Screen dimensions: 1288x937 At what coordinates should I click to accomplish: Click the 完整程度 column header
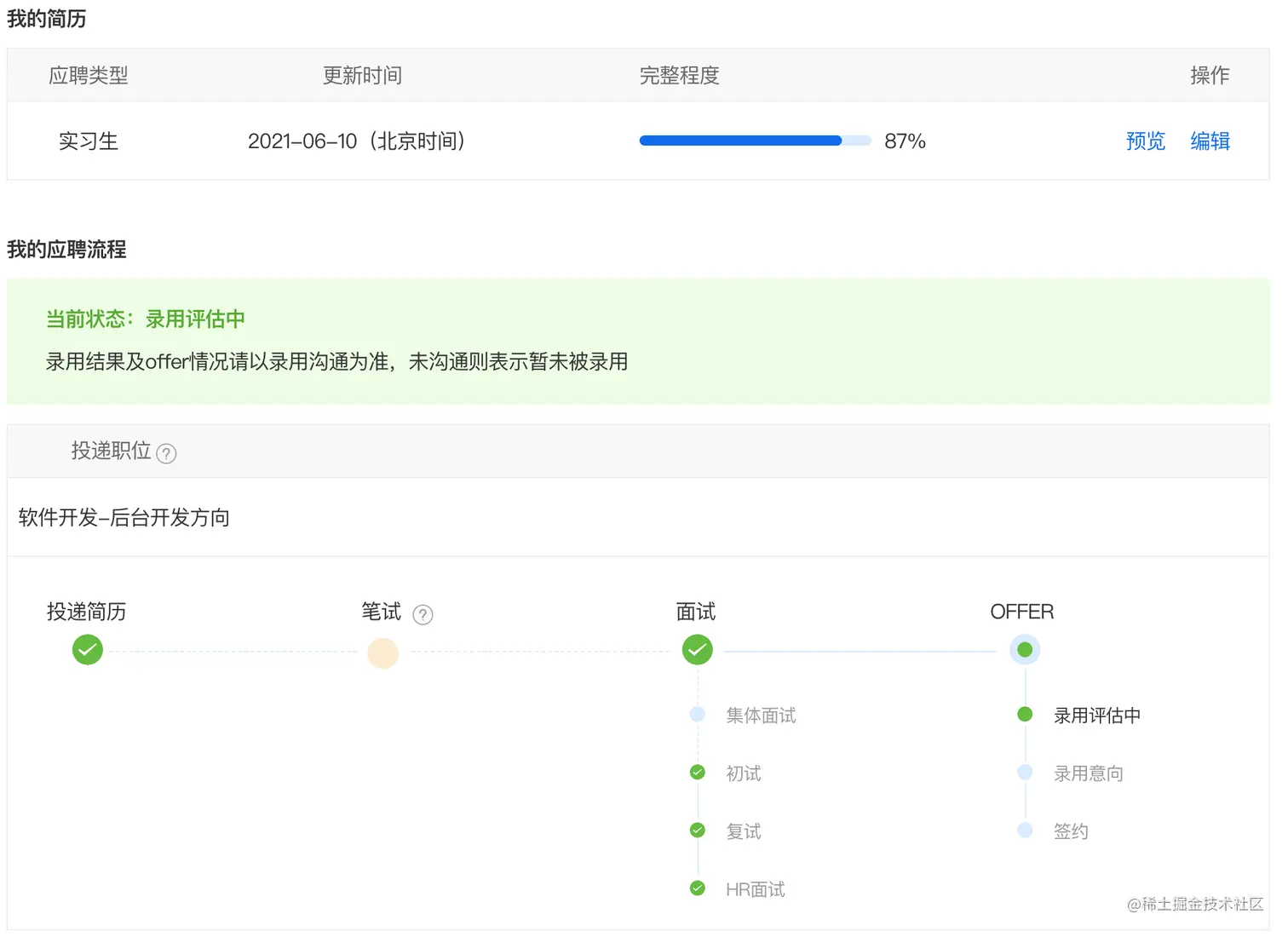point(680,76)
